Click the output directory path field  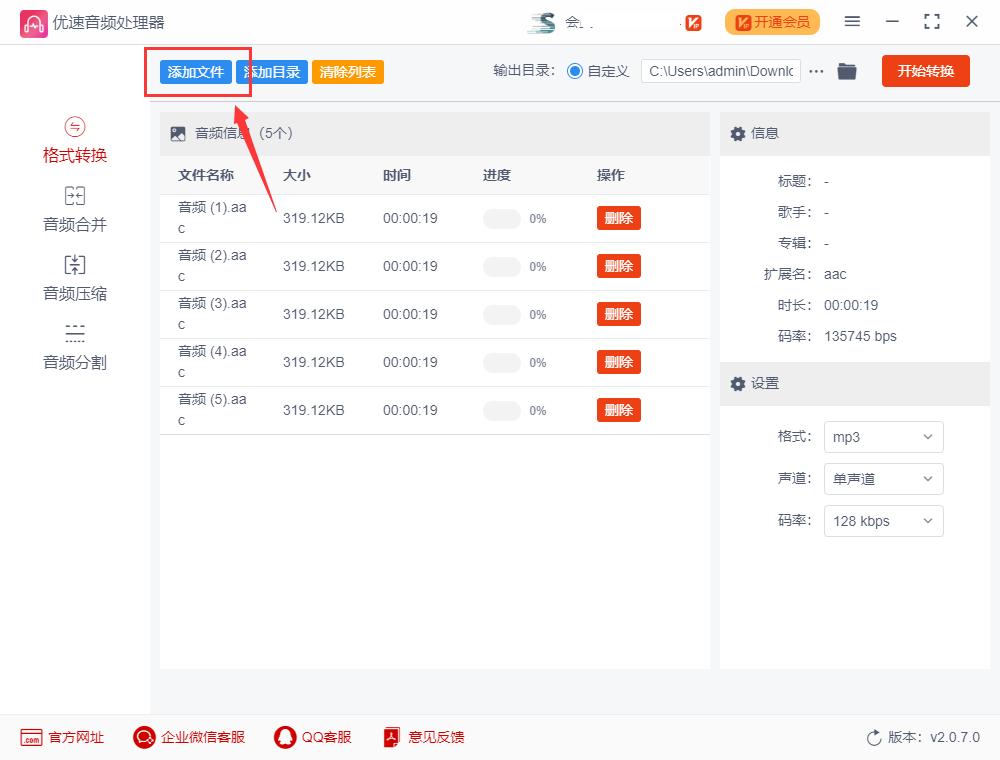[720, 71]
